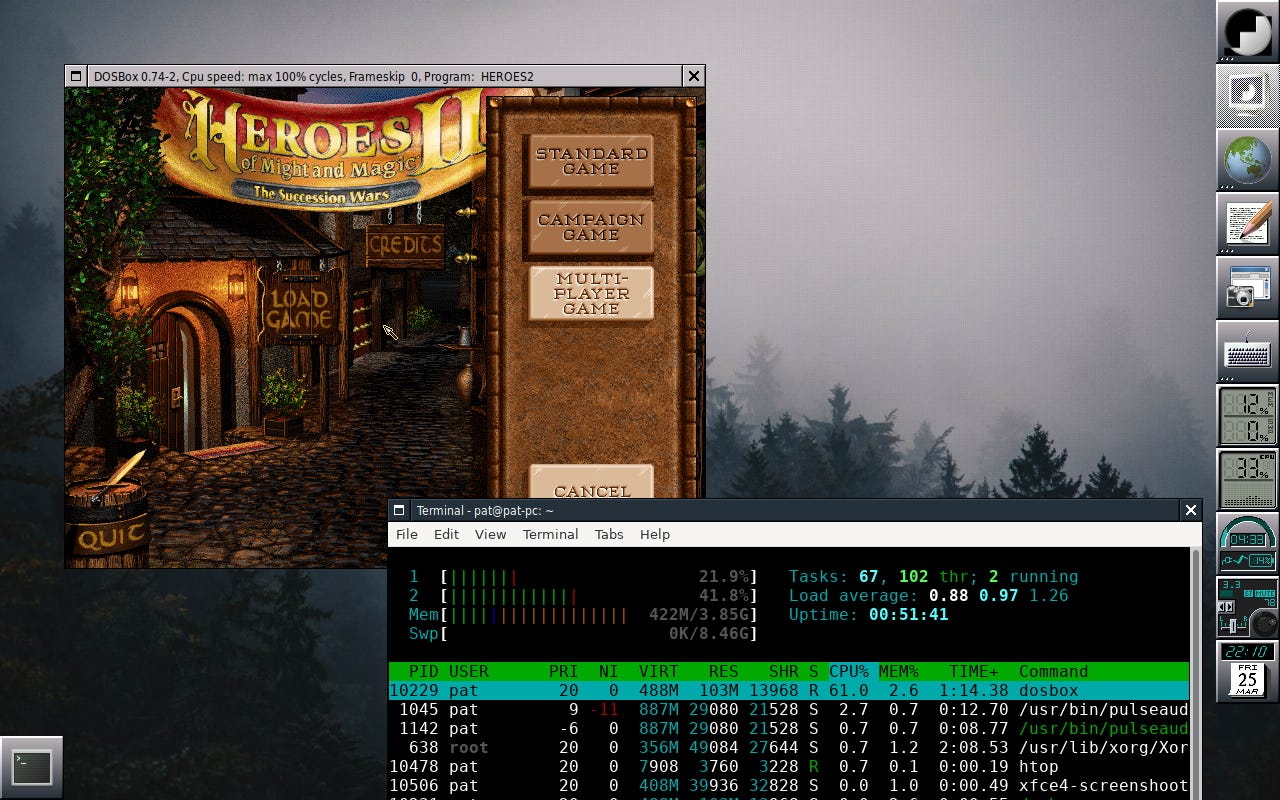Screen dimensions: 1280x800
Task: Click the CPU load monitor dockapp
Action: click(x=1248, y=480)
